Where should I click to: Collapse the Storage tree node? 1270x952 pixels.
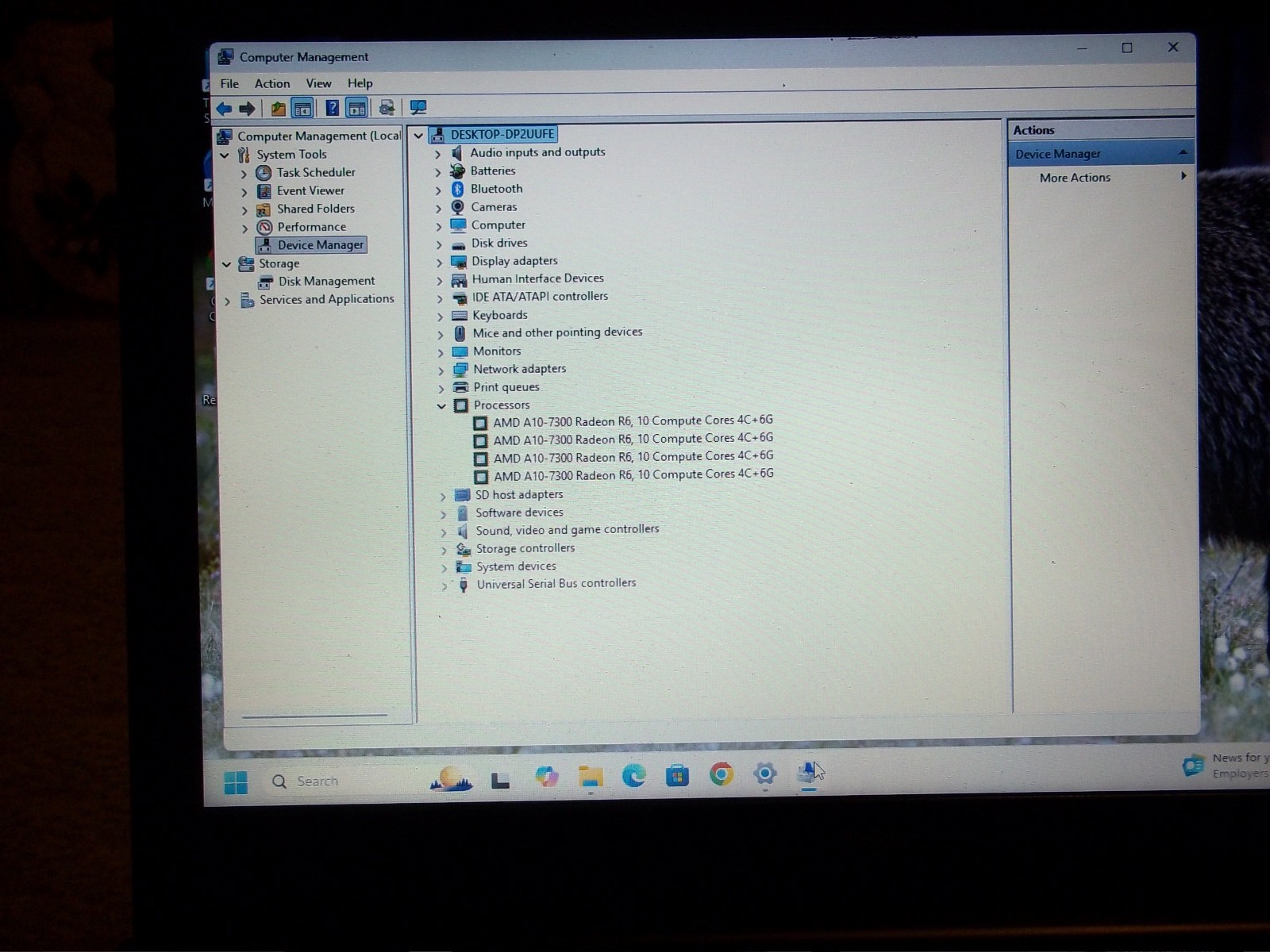click(x=226, y=264)
